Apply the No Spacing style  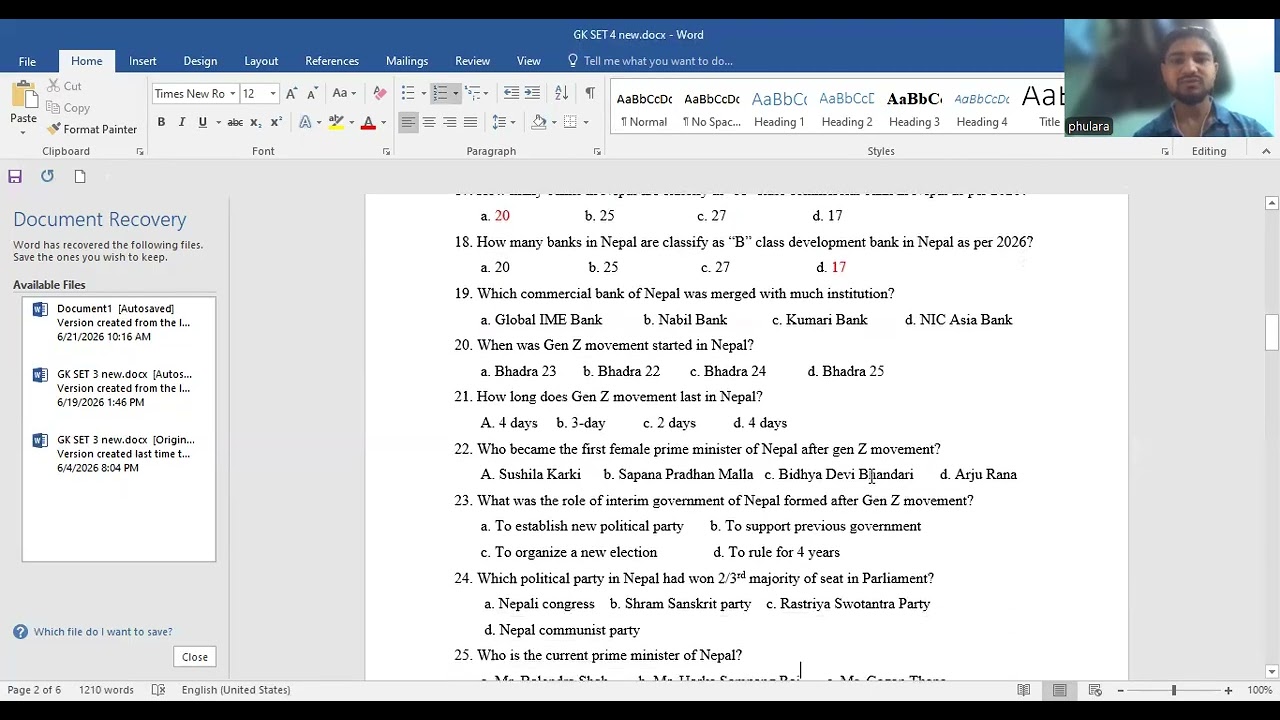712,108
